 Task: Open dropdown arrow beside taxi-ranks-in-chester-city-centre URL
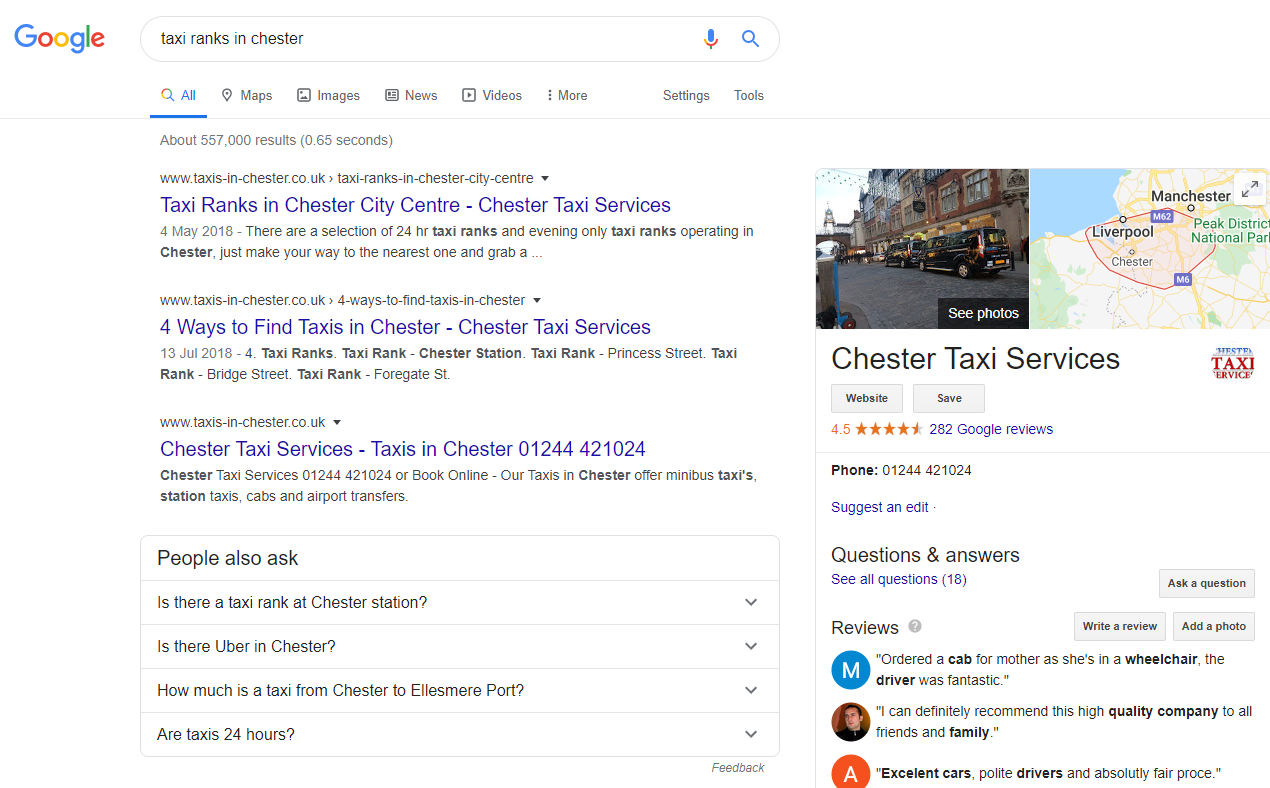click(545, 179)
